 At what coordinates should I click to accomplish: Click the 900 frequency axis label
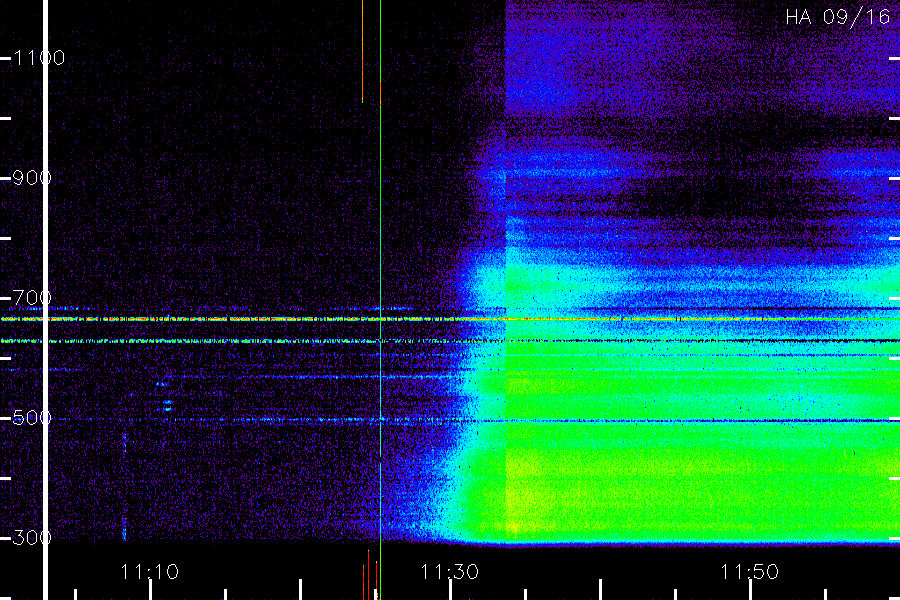[x=32, y=178]
